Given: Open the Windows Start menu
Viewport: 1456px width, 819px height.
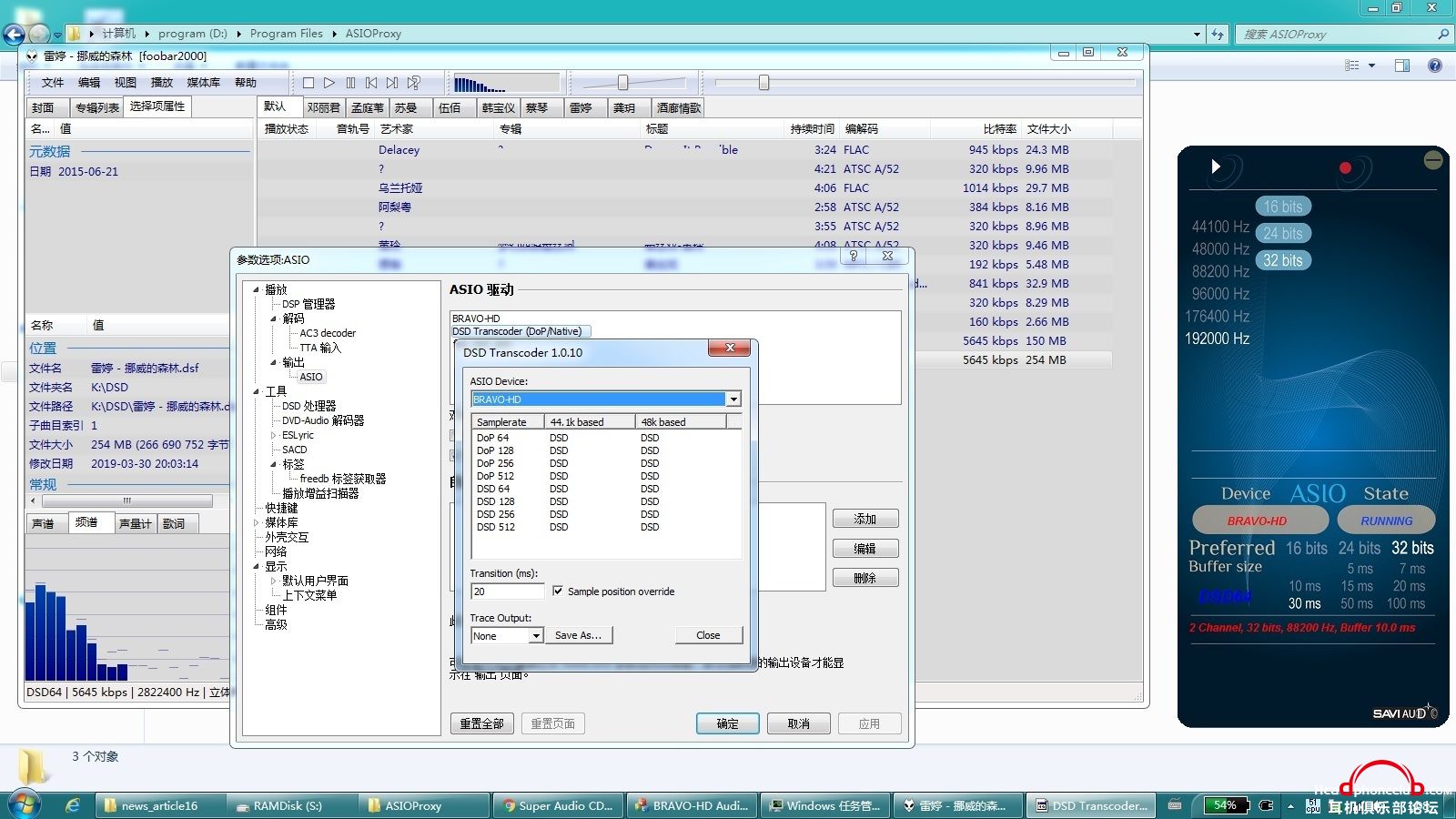Looking at the screenshot, I should pyautogui.click(x=24, y=804).
